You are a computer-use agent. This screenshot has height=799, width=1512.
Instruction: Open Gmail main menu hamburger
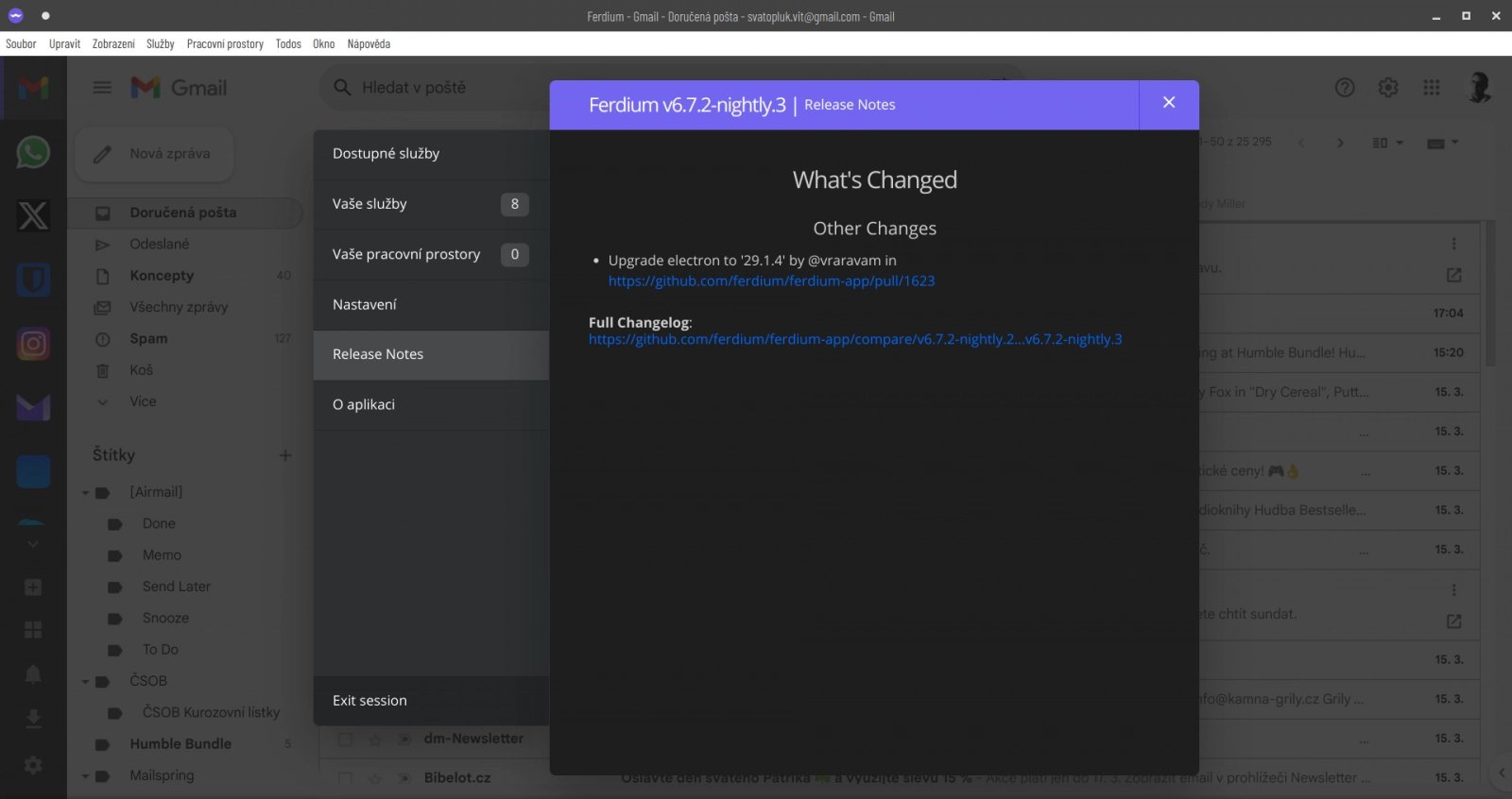[x=102, y=88]
